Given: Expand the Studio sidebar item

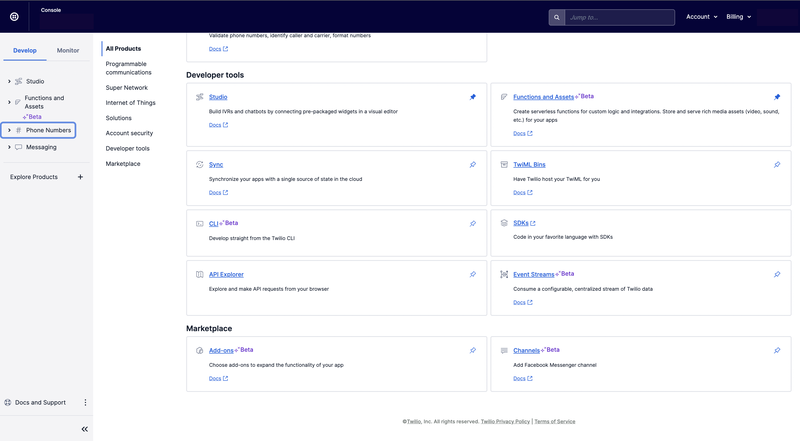Looking at the screenshot, I should click(9, 81).
